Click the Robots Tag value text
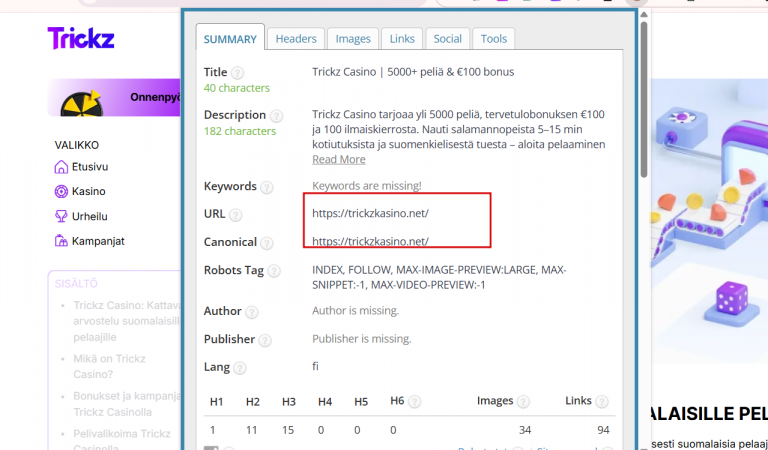 (x=439, y=278)
